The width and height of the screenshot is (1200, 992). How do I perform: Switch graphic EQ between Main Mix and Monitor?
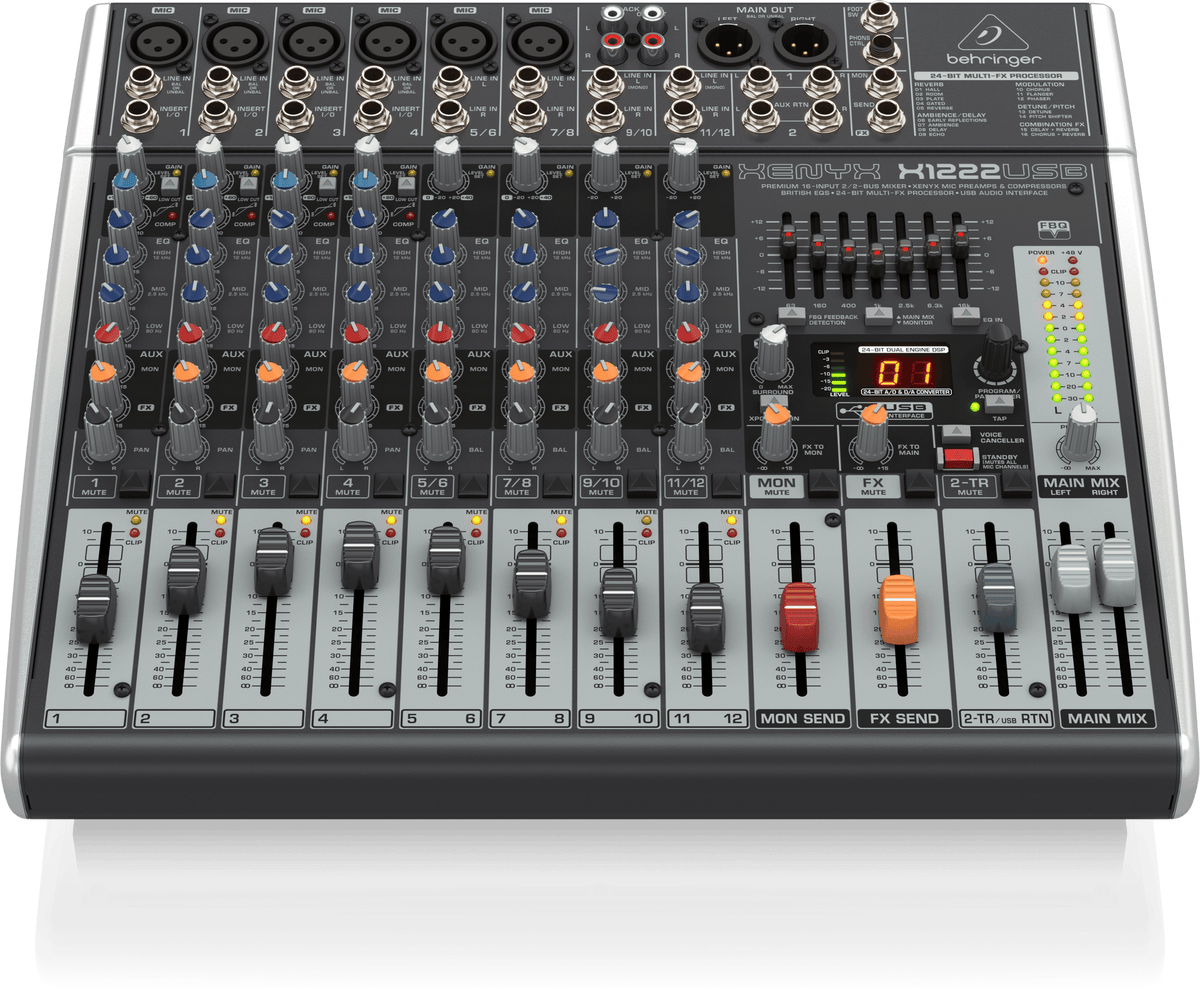coord(878,315)
